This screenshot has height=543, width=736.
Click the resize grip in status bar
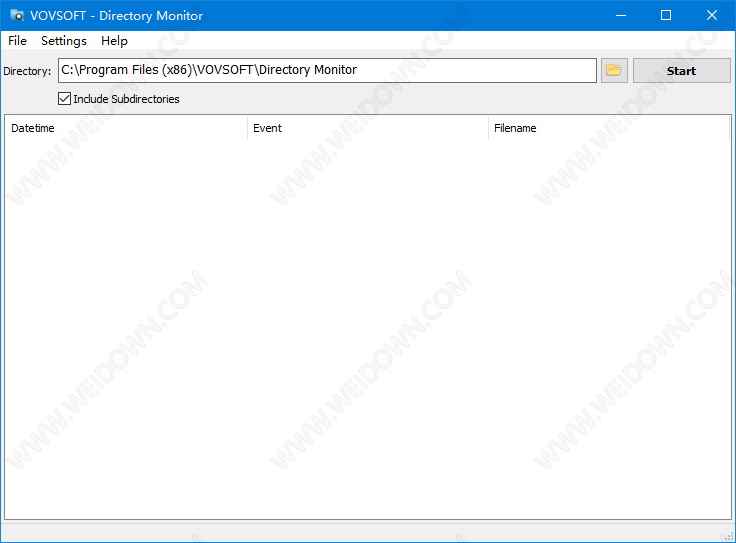tap(729, 536)
